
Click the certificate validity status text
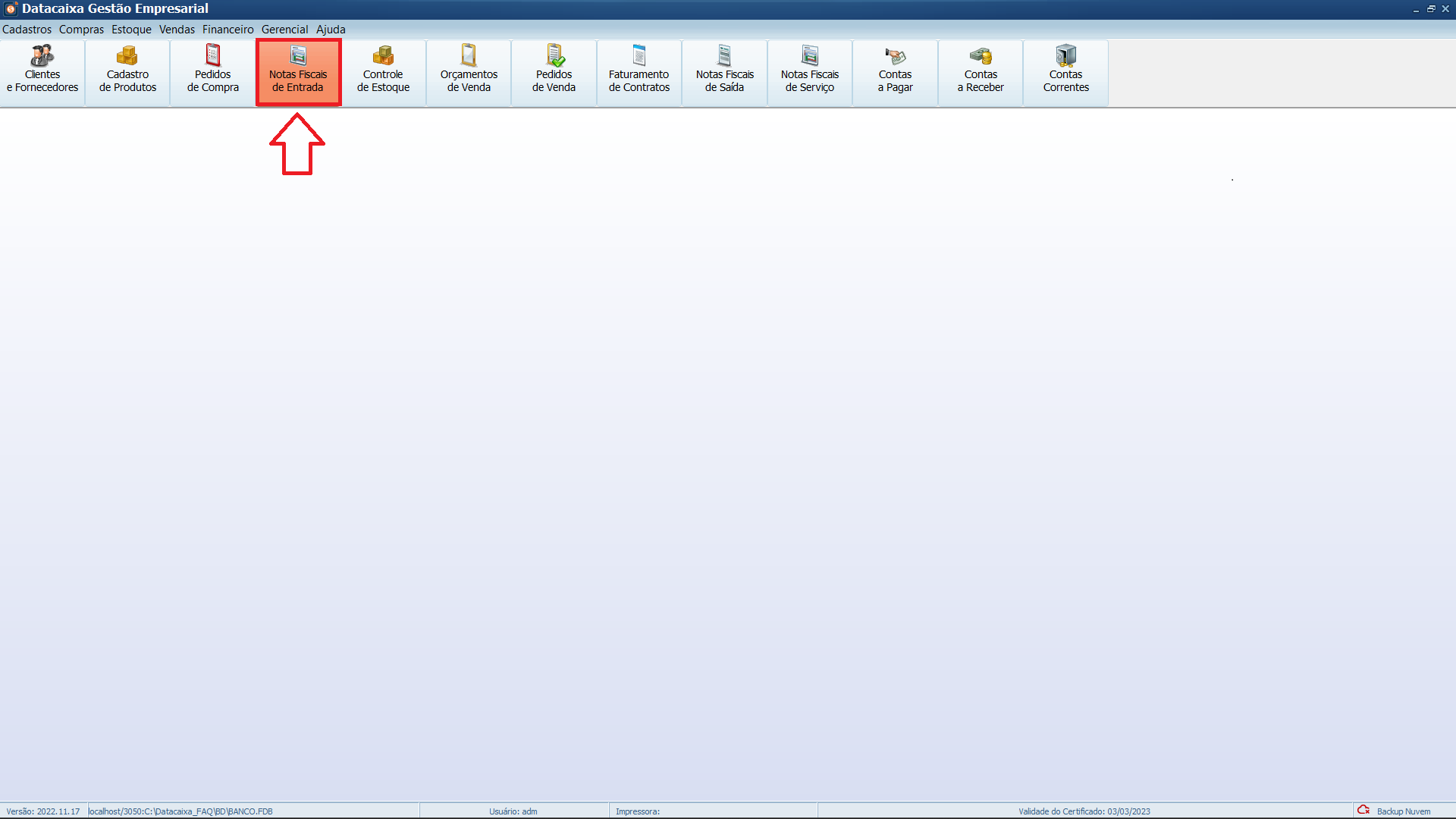1084,811
